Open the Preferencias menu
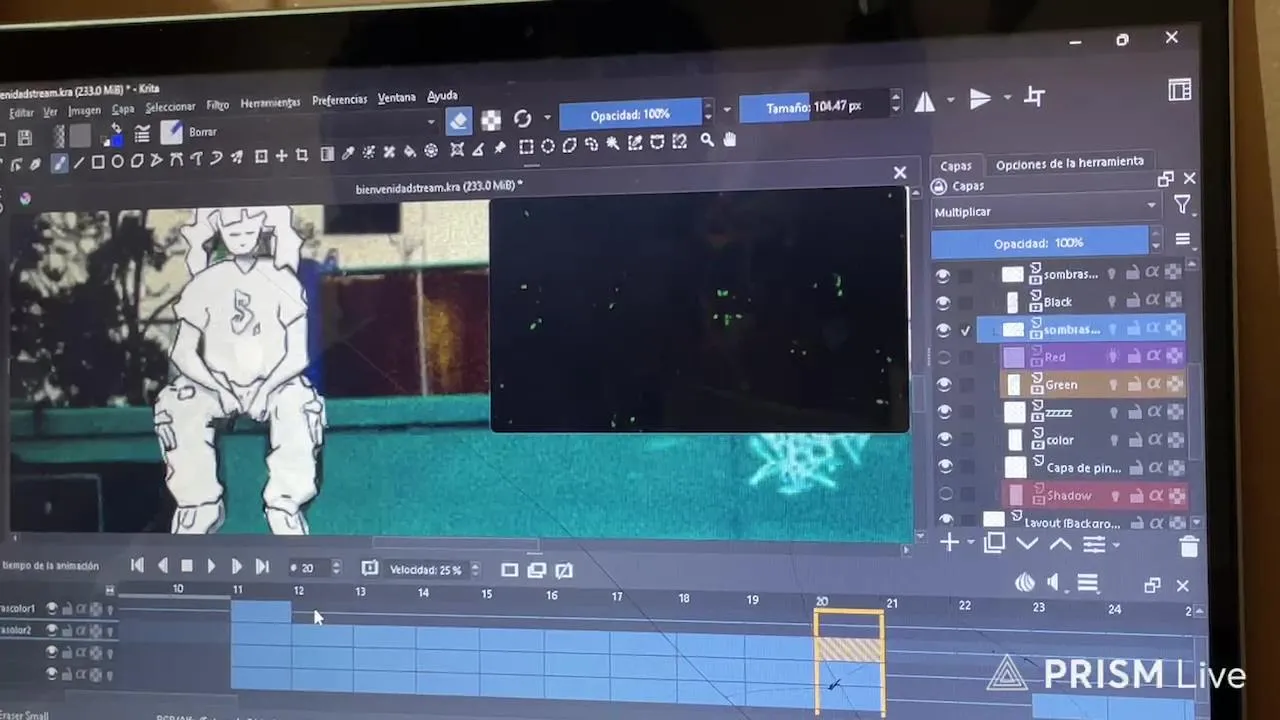The height and width of the screenshot is (720, 1280). pos(339,100)
